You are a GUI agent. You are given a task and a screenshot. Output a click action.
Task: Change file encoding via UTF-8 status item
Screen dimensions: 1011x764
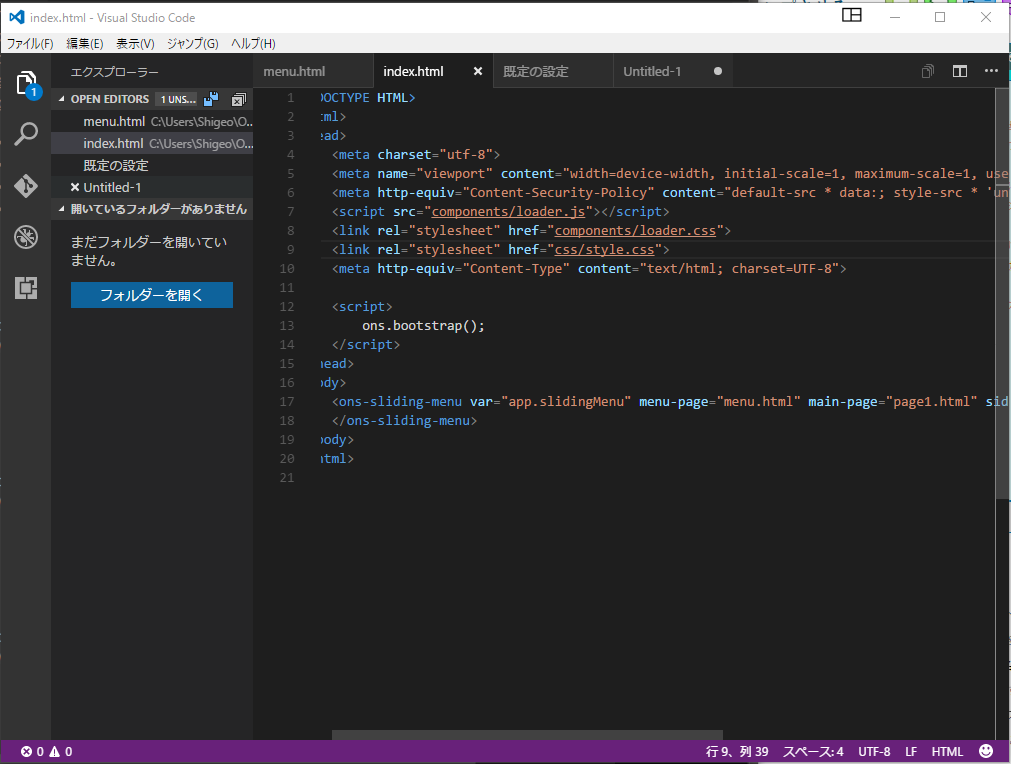click(x=874, y=752)
